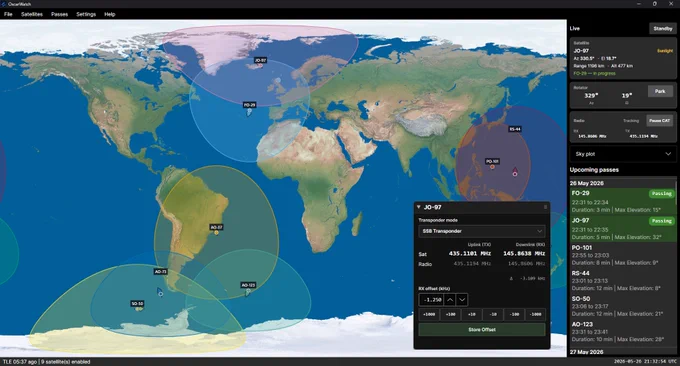
Task: Click the Sunlight status label
Action: [665, 51]
